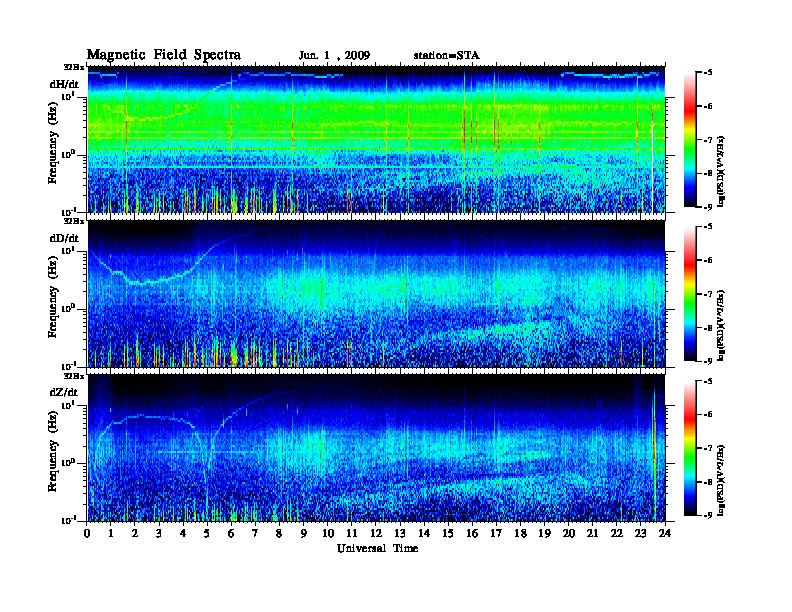The image size is (792, 612).
Task: Click the 10⁰ frequency tick of the dH/dt panel
Action: click(68, 154)
